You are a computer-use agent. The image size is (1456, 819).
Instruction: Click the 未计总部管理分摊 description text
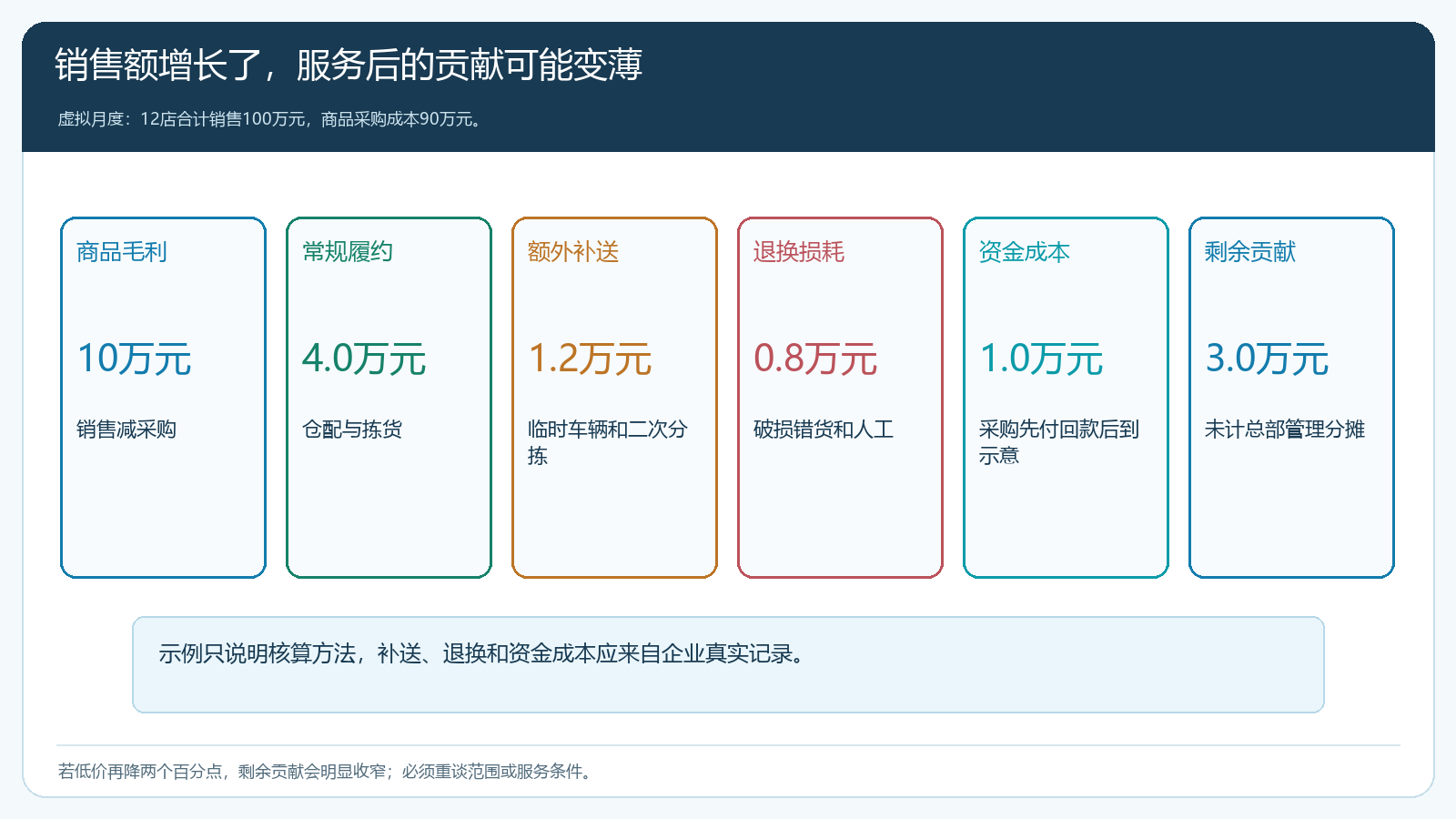[1285, 430]
